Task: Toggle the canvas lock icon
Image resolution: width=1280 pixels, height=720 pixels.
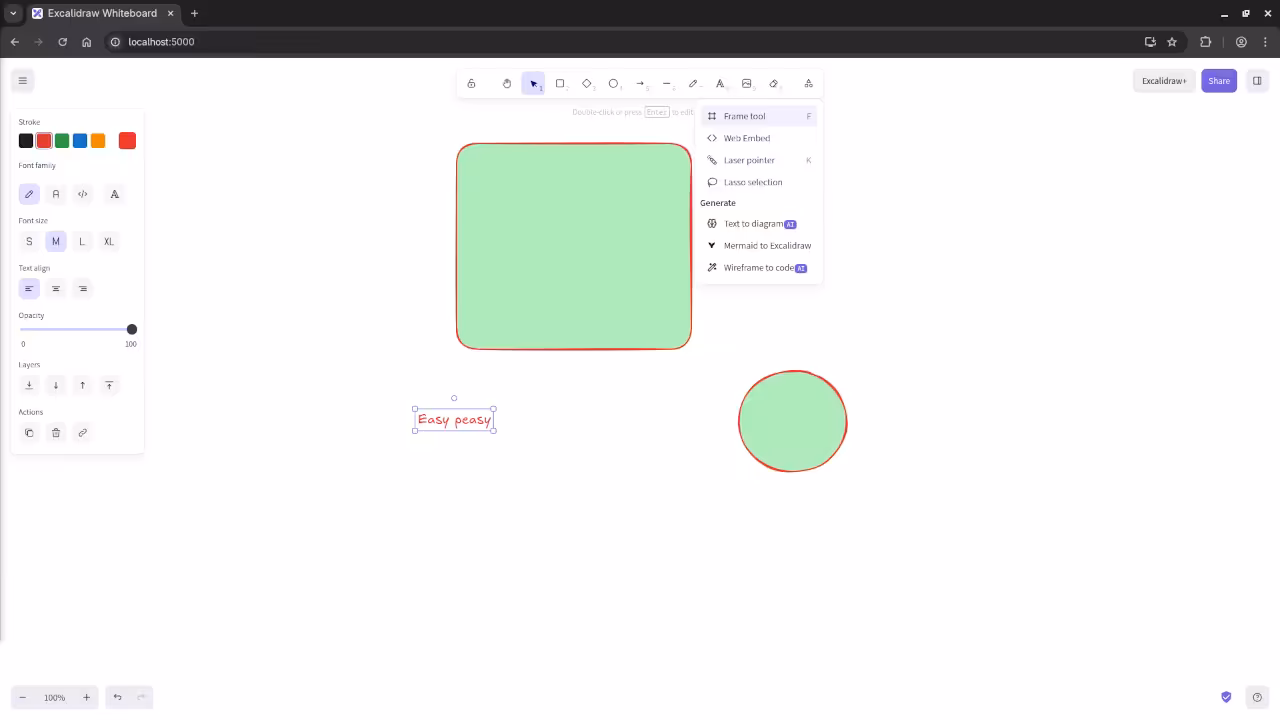Action: point(471,83)
